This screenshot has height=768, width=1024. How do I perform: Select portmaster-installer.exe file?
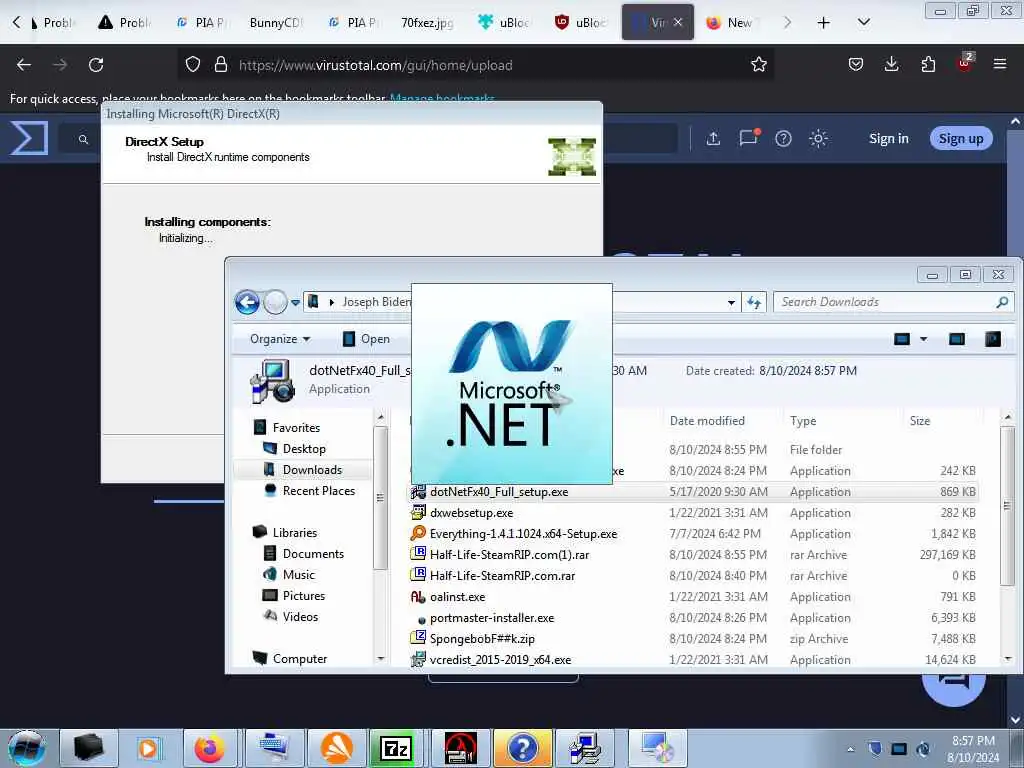[694, 618]
